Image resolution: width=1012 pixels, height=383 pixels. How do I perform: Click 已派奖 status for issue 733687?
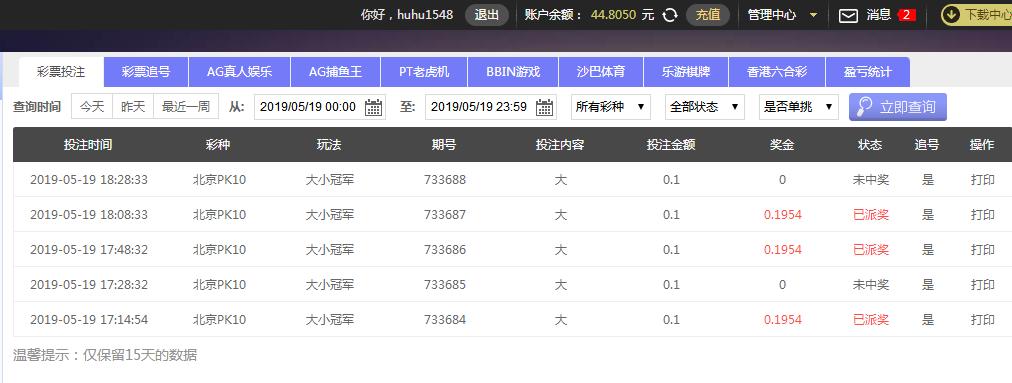click(871, 214)
